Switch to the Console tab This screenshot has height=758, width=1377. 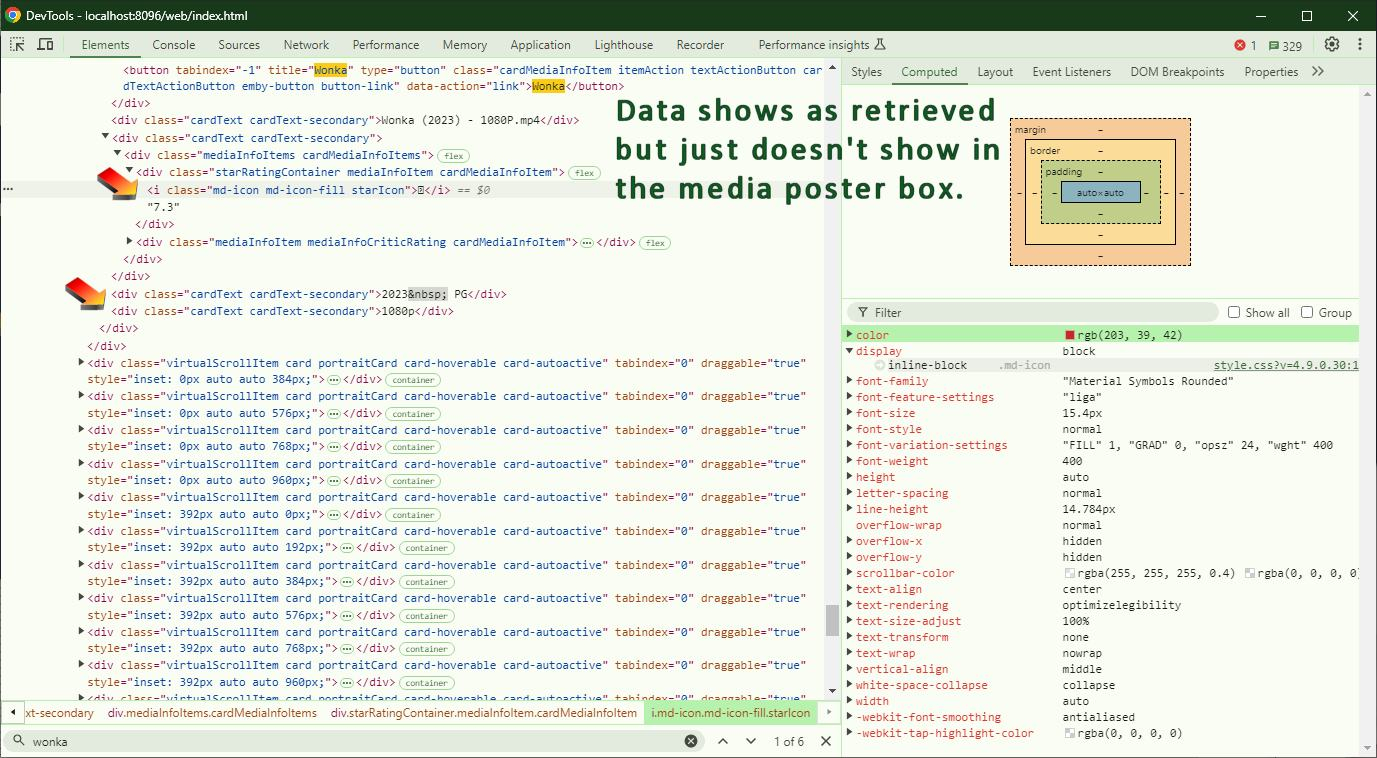point(174,44)
